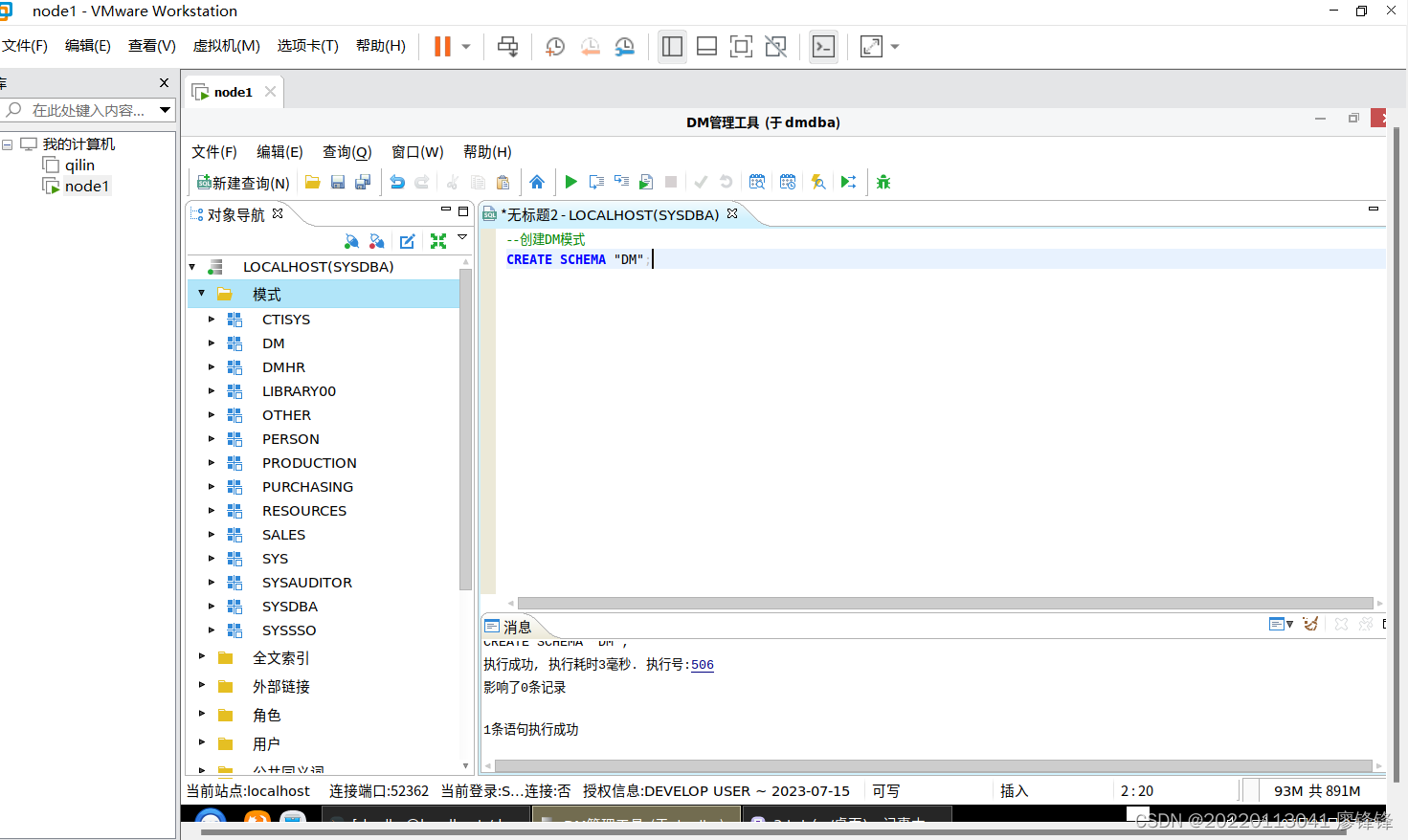Open the library search dropdown arrow
Image resolution: width=1408 pixels, height=840 pixels.
[166, 110]
